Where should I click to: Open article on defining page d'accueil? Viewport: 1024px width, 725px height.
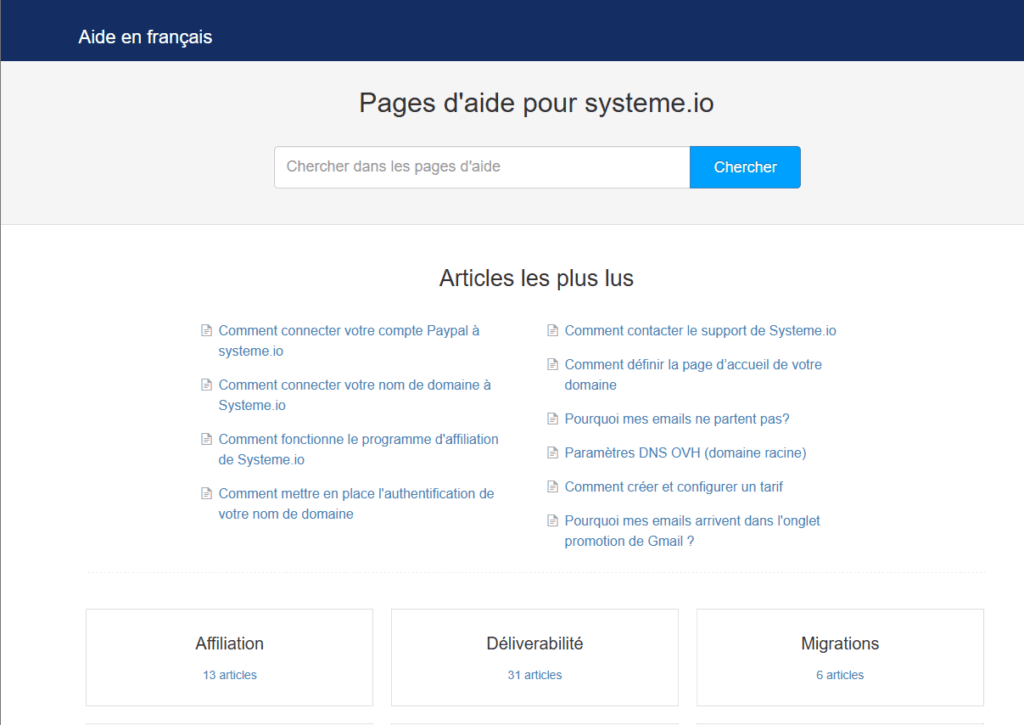[693, 375]
